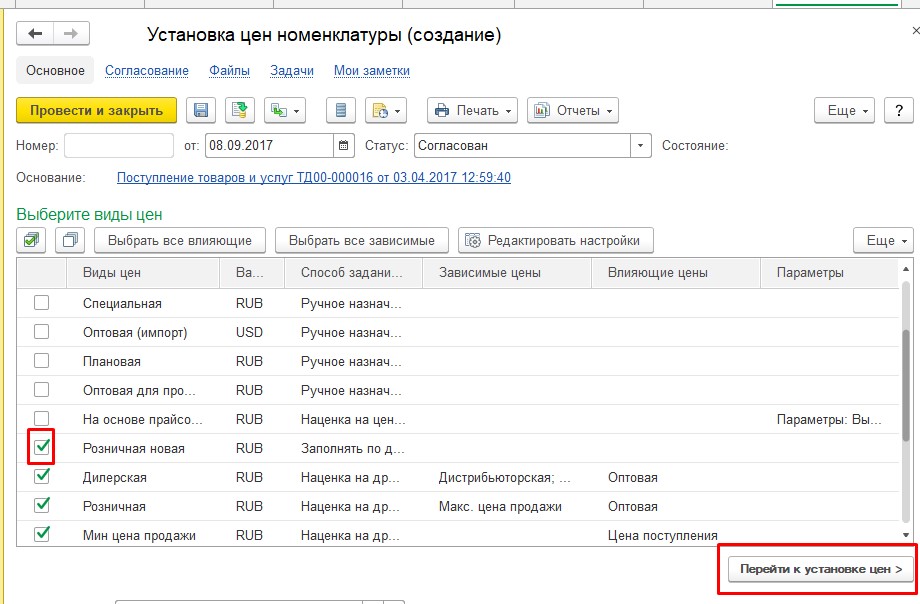
Task: Open the attached-file icon dropdown
Action: click(385, 110)
